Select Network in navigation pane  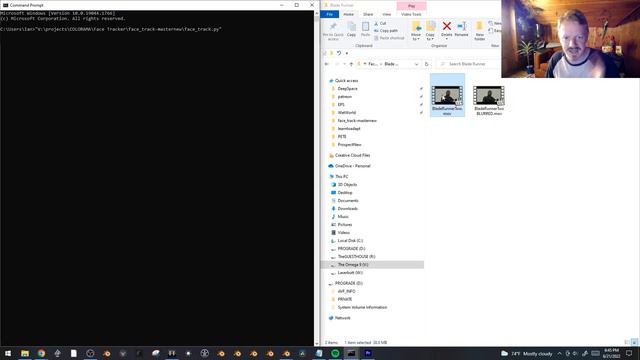point(342,318)
